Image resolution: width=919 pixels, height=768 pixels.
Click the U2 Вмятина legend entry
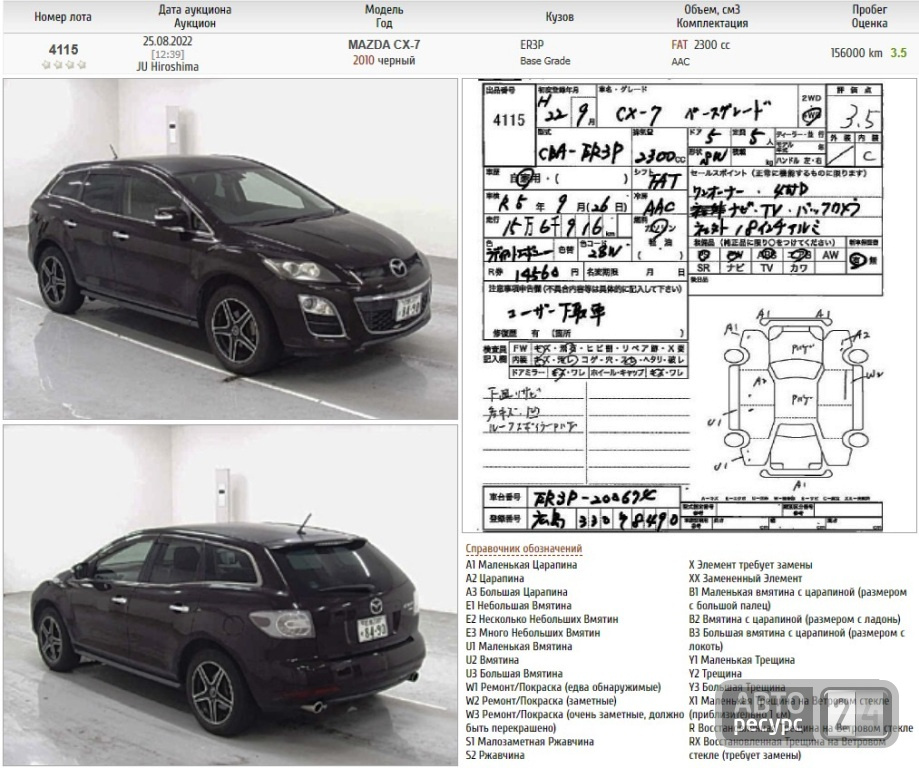(492, 660)
